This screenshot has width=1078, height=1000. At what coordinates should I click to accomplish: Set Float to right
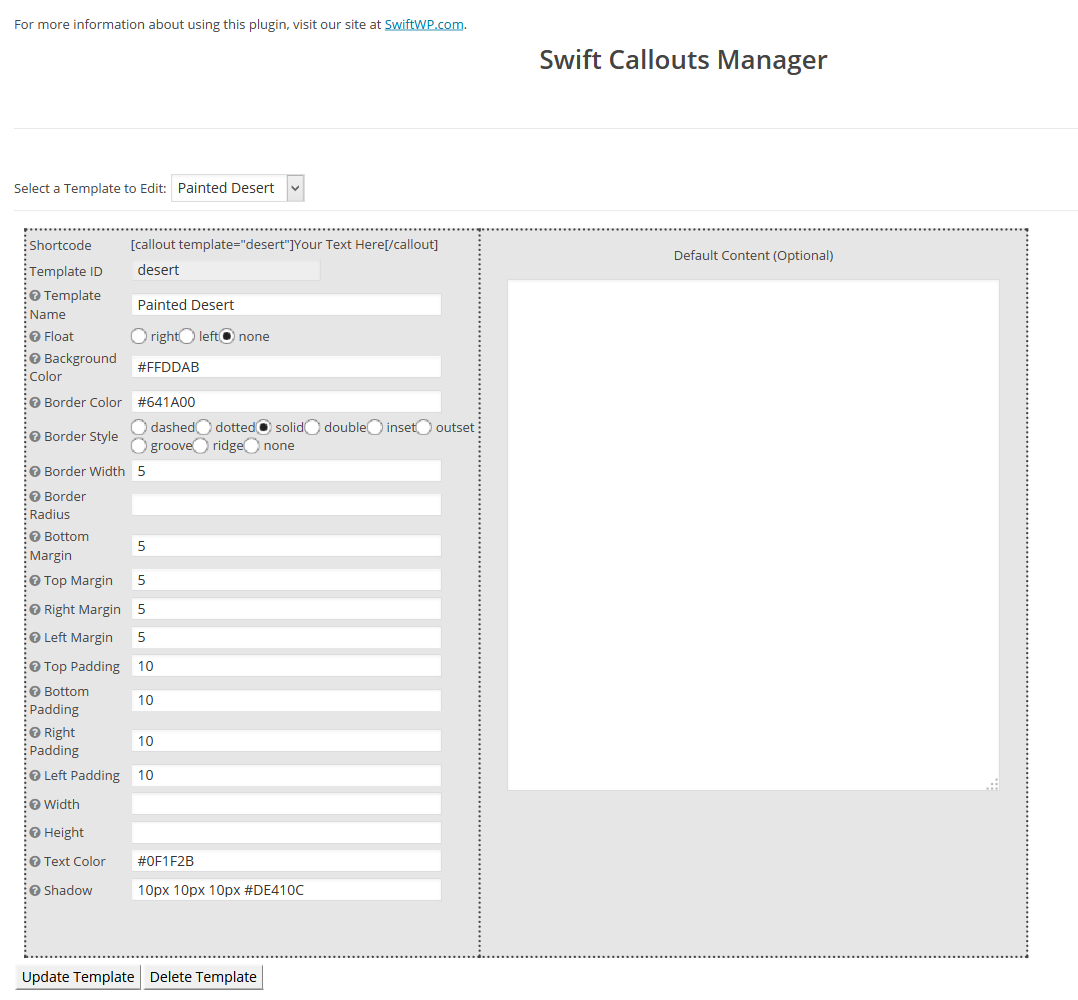139,336
